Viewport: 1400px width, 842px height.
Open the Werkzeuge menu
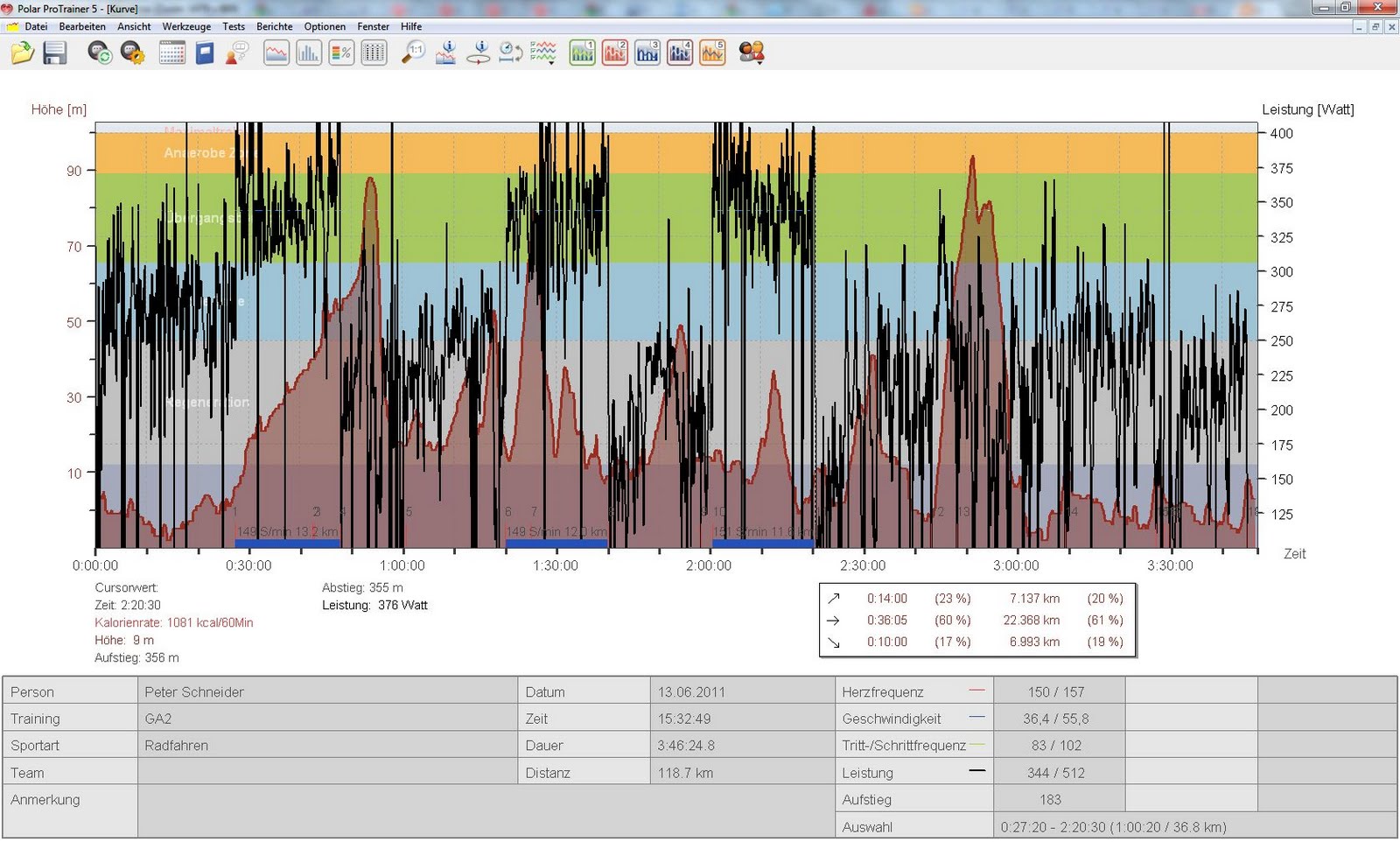click(x=186, y=27)
